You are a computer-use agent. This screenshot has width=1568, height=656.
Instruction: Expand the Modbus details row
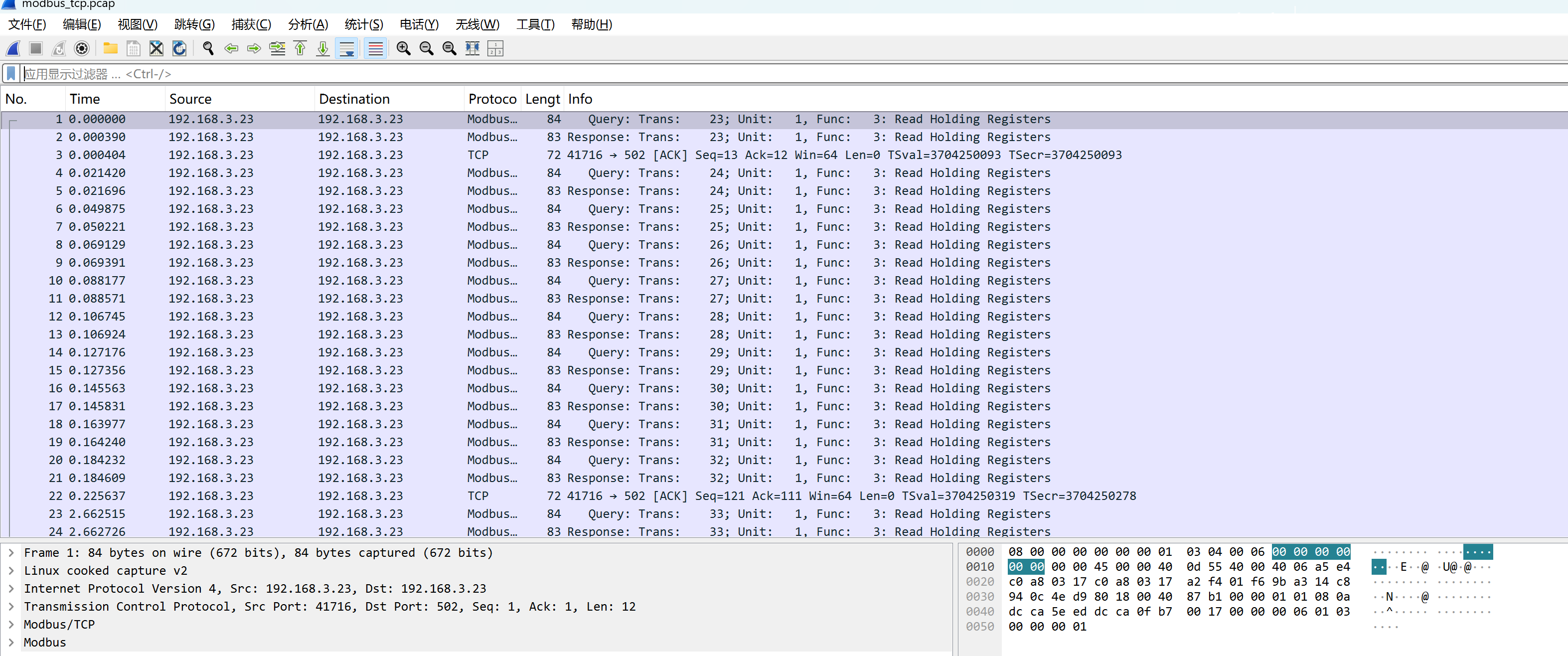[11, 643]
